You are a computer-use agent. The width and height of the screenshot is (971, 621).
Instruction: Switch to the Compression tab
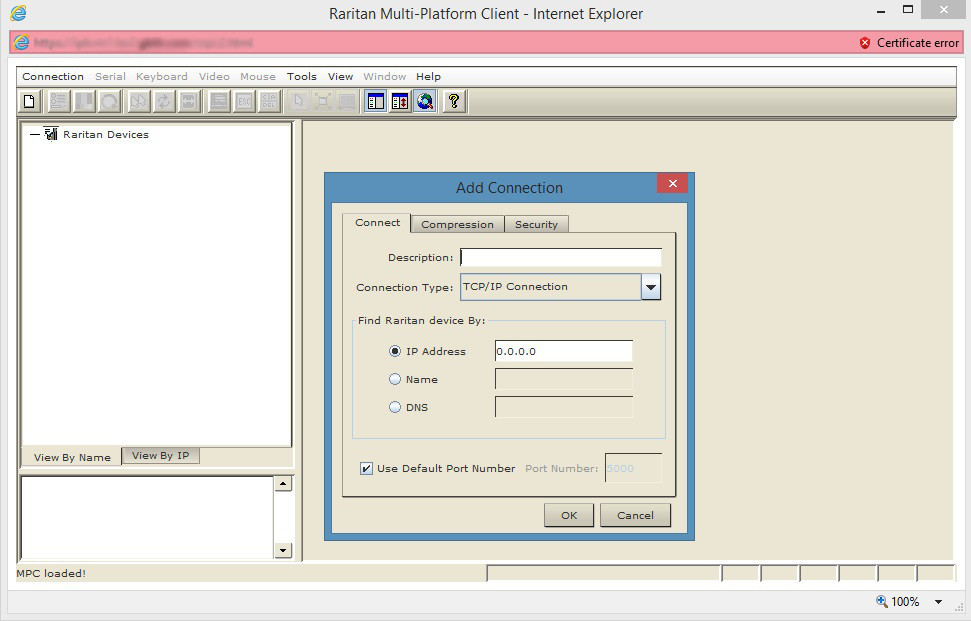pos(458,224)
